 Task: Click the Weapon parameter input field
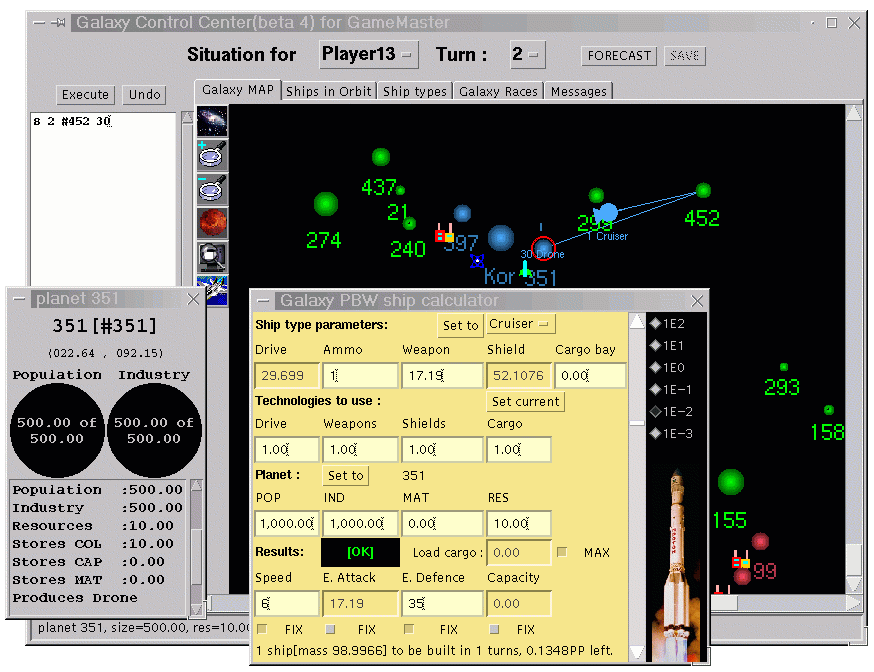coord(441,376)
